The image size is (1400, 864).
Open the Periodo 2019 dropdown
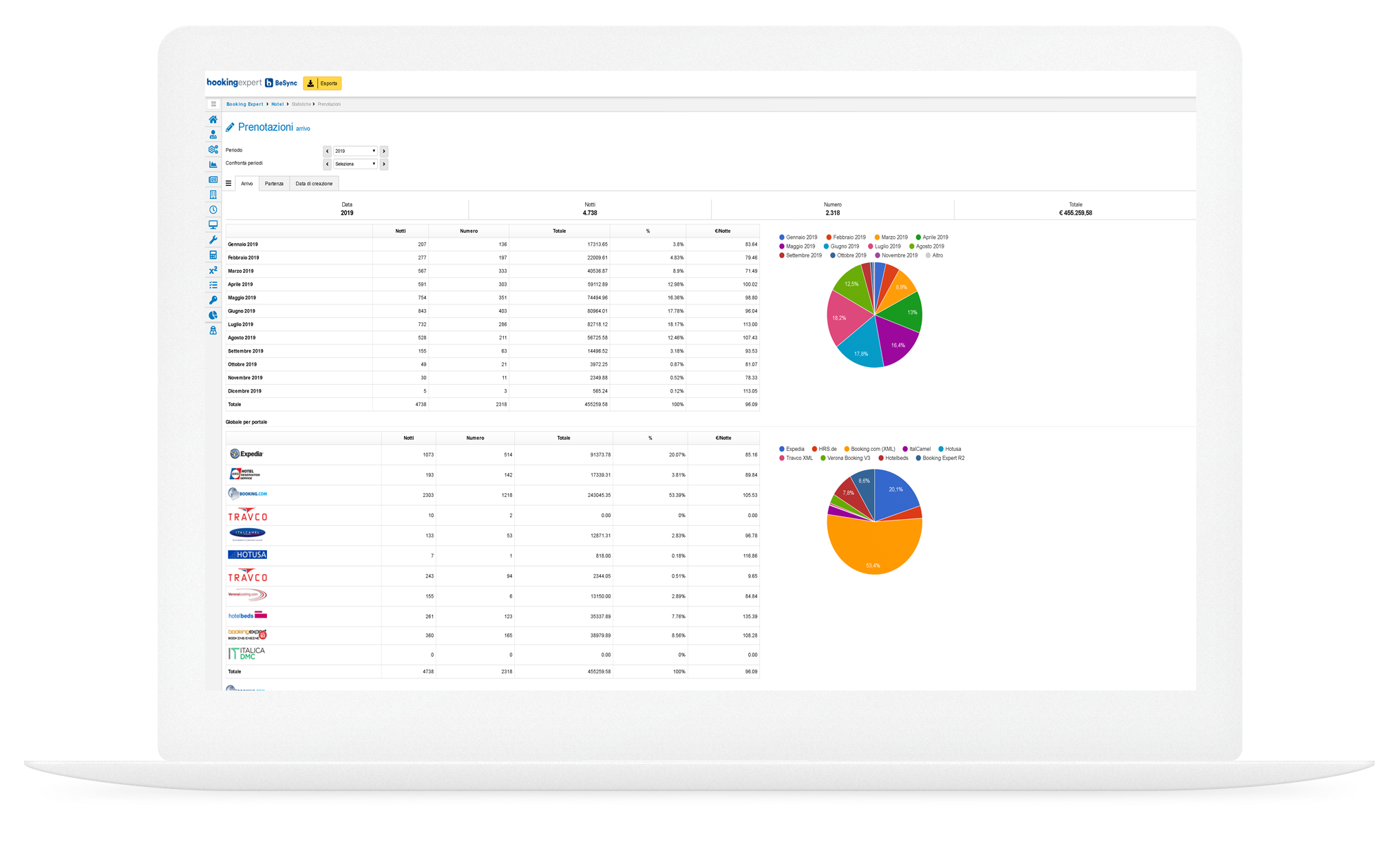[355, 151]
